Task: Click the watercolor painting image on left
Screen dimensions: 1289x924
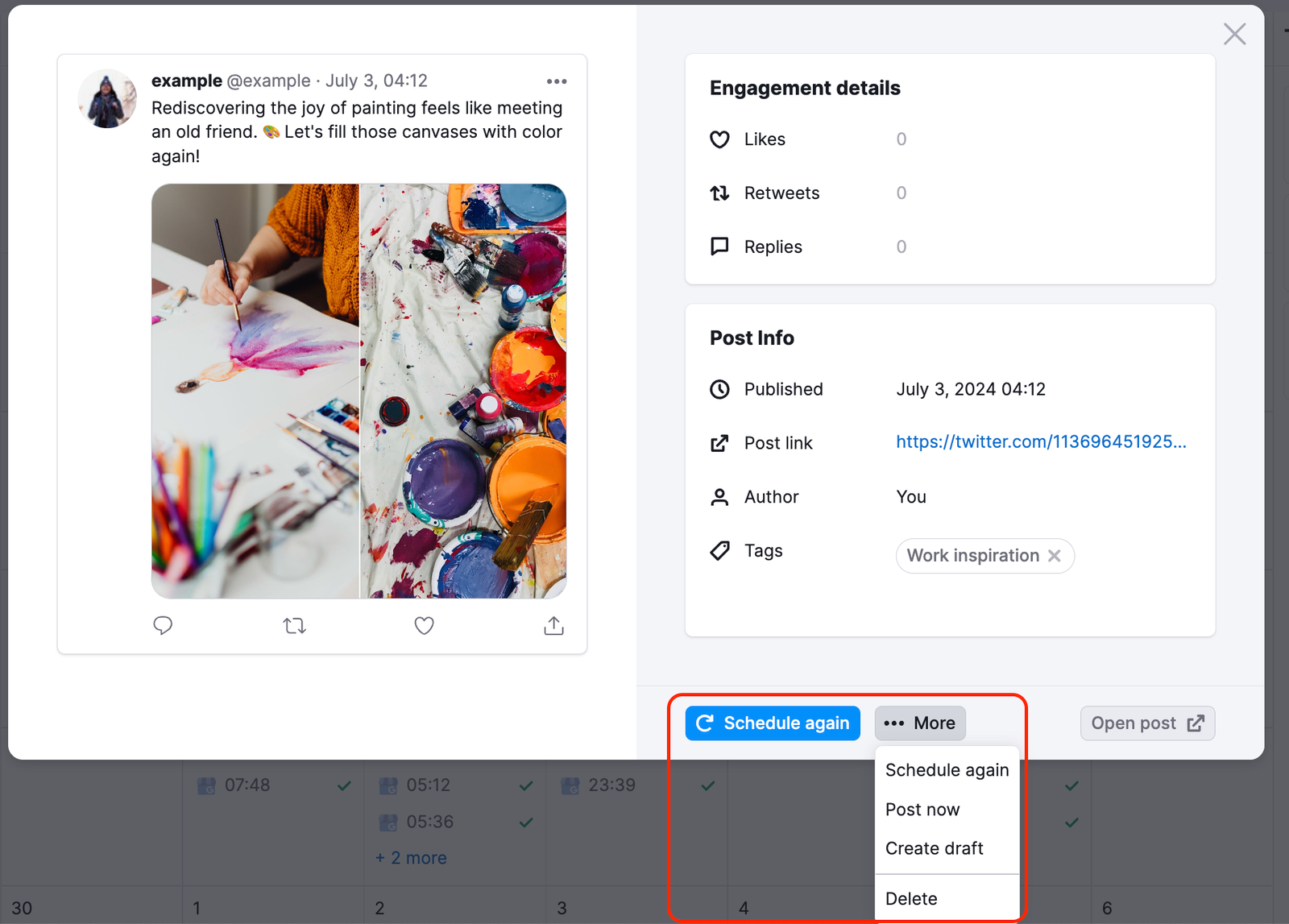Action: [255, 391]
